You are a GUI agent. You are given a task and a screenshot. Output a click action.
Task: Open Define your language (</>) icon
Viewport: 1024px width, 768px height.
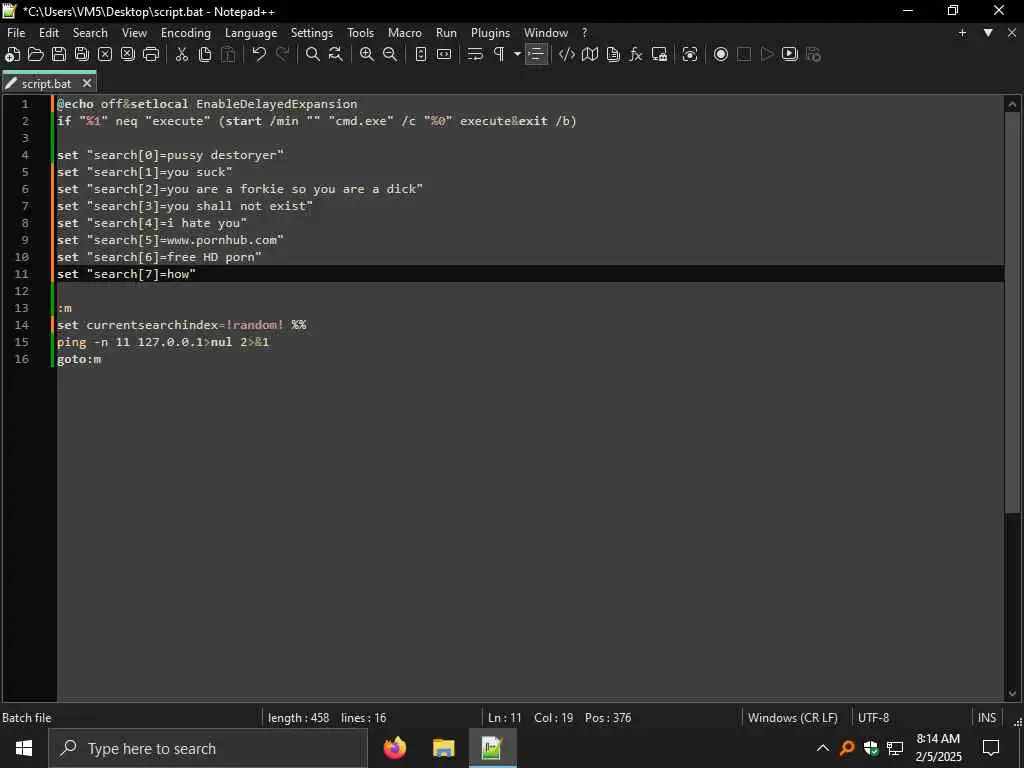click(566, 54)
